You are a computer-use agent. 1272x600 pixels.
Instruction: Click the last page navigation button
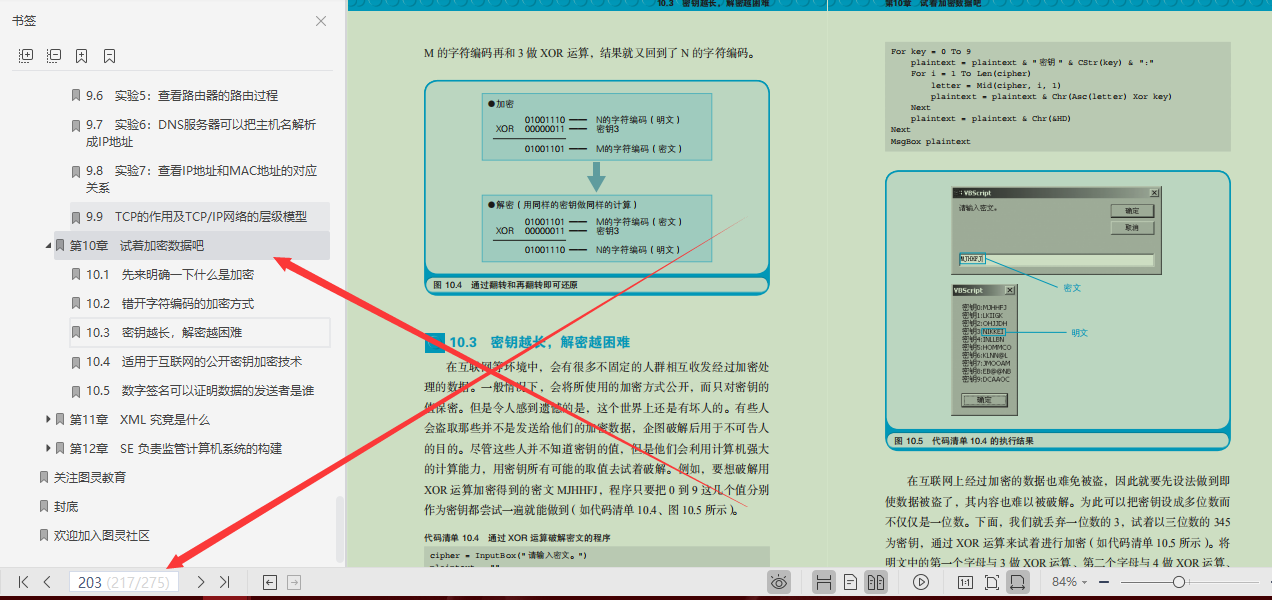[x=222, y=581]
